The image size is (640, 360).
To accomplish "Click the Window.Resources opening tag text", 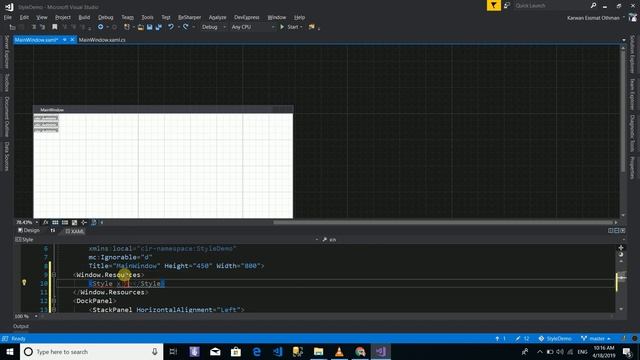I will coord(109,275).
